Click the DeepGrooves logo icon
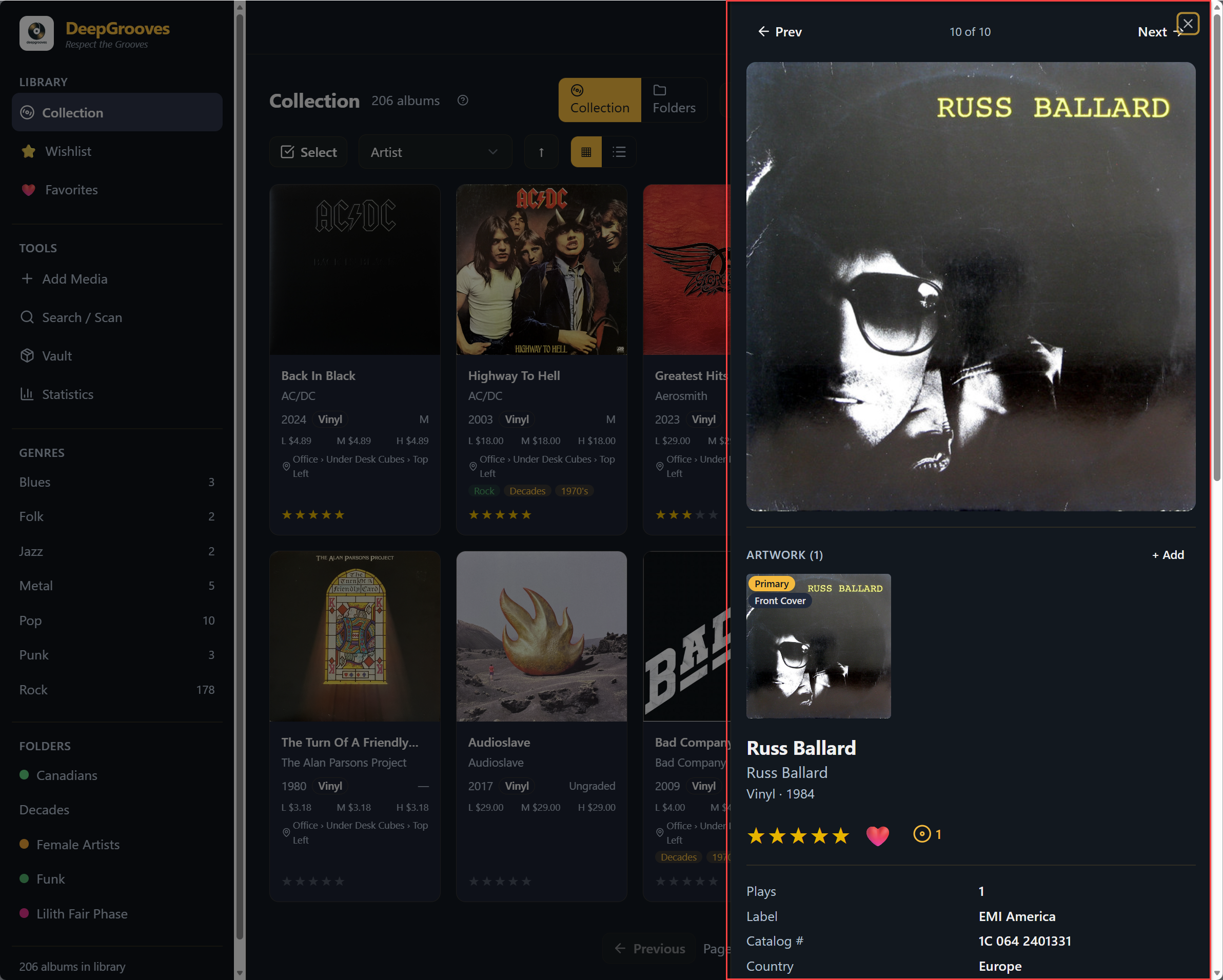 (x=36, y=33)
